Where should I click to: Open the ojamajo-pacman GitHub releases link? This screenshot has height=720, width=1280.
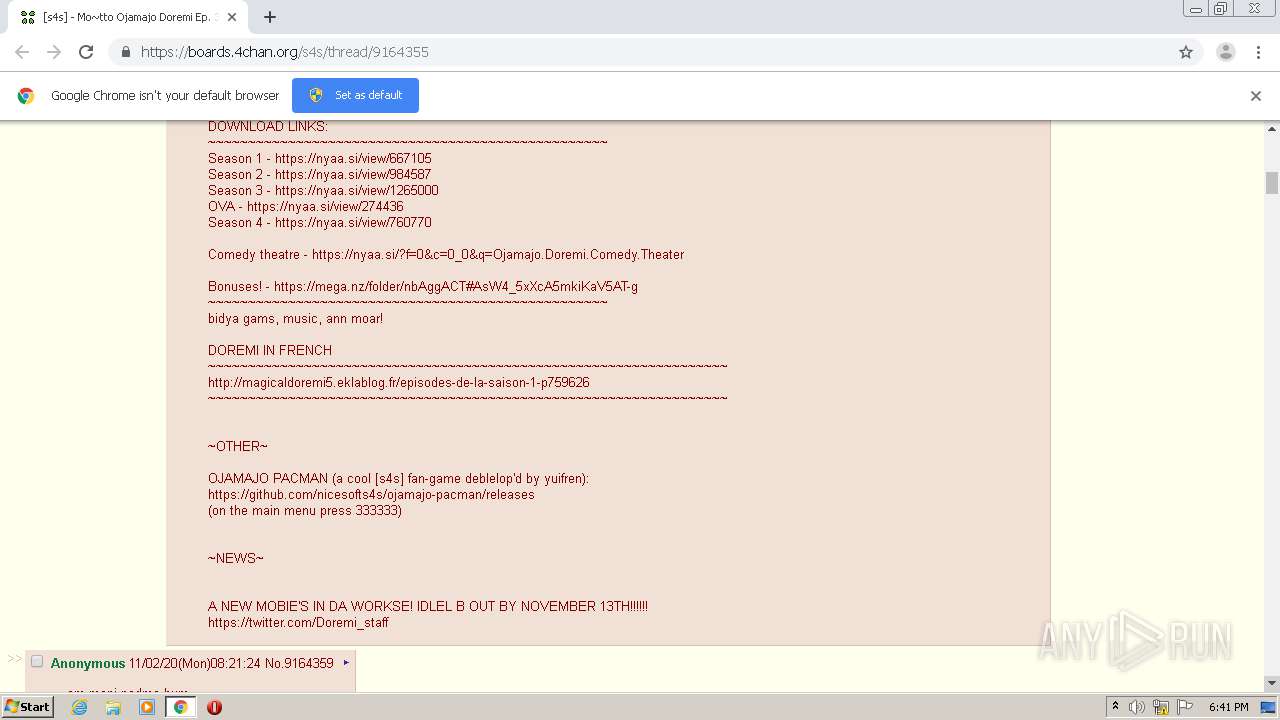(x=371, y=494)
